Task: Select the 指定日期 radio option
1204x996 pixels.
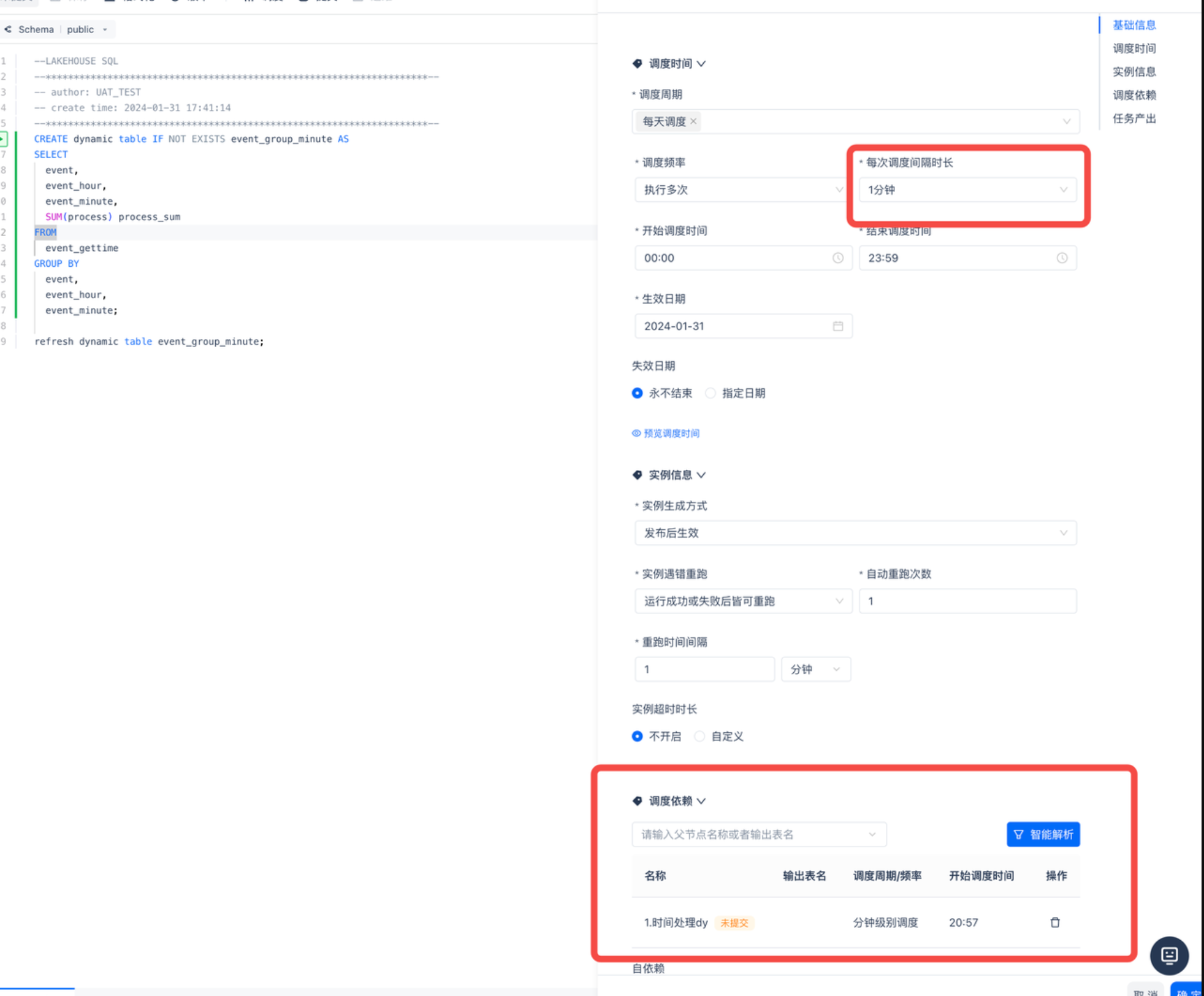Action: coord(711,393)
